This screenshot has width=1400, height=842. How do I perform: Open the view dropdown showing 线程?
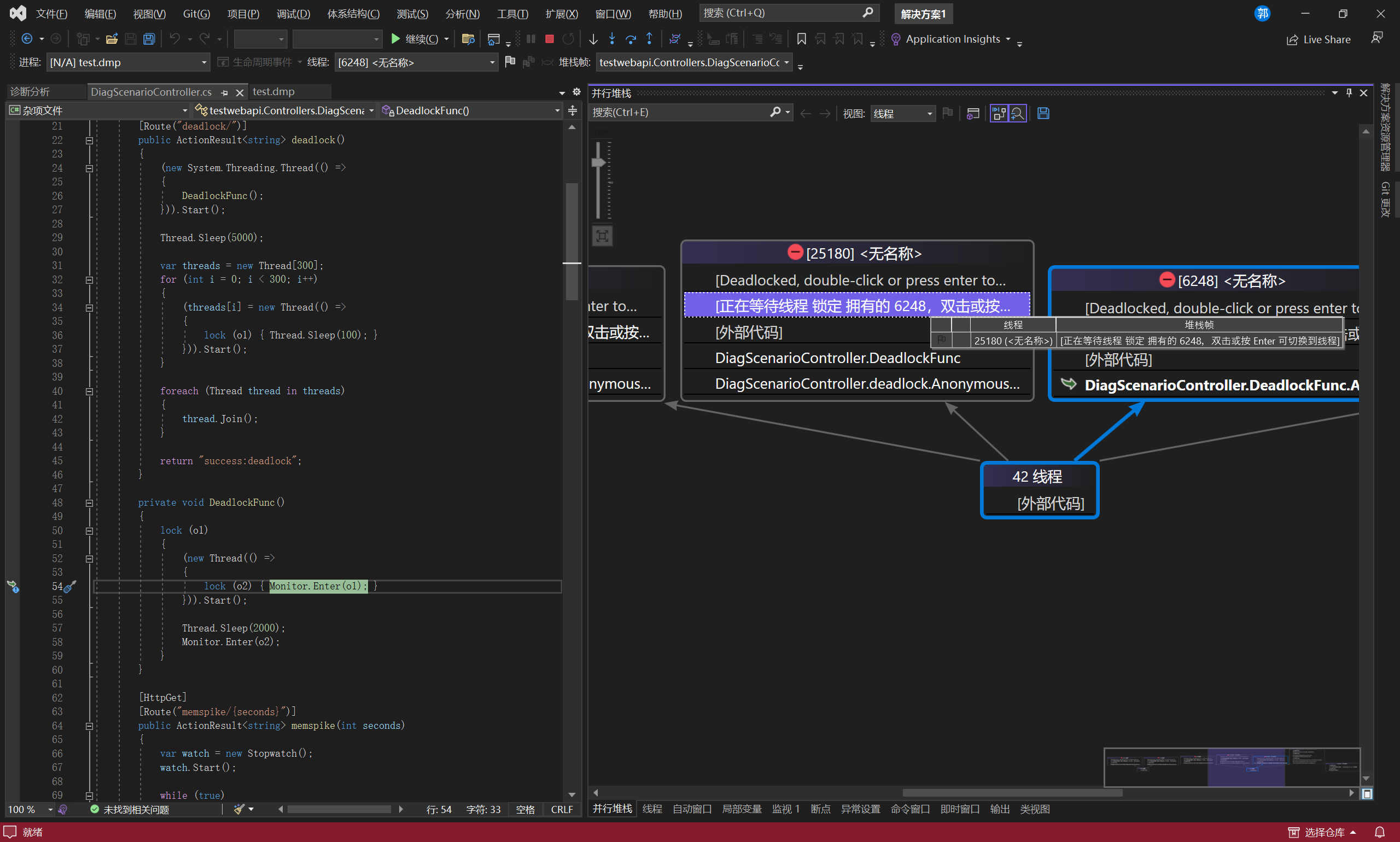(903, 114)
